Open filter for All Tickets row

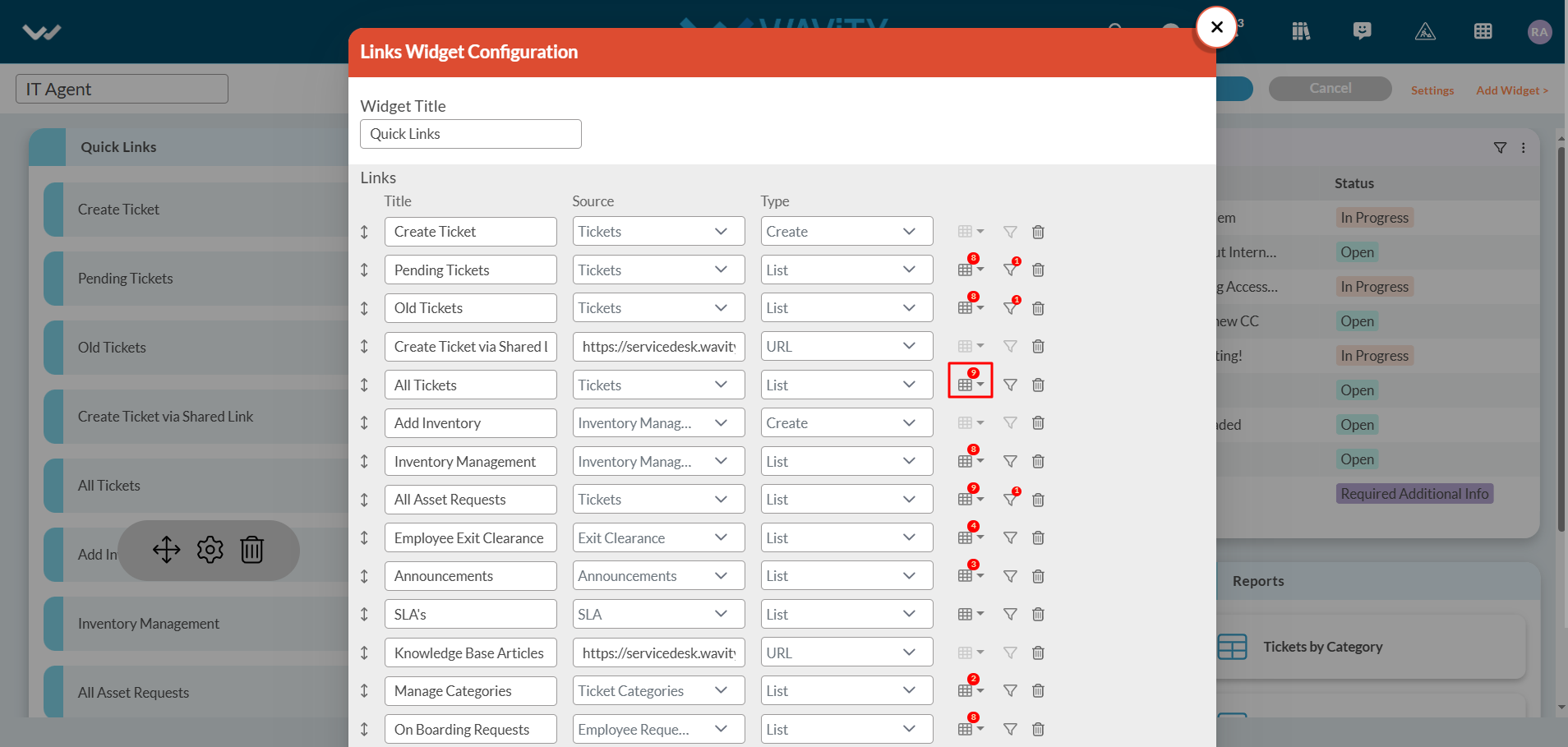(x=1010, y=385)
